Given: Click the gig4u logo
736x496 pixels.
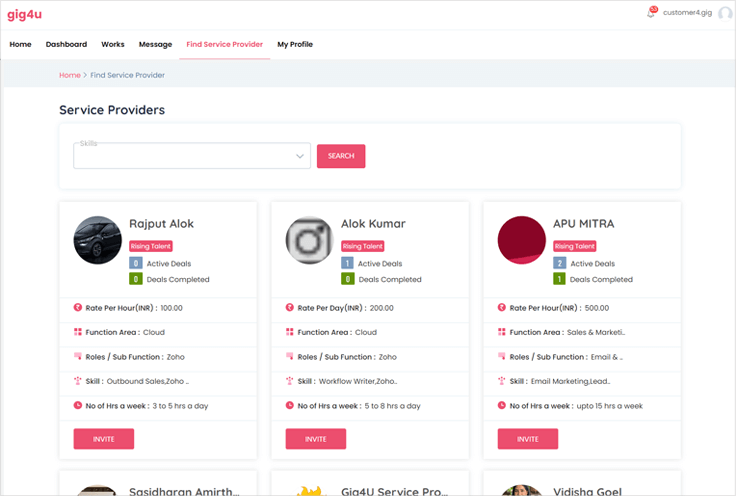Looking at the screenshot, I should point(24,14).
